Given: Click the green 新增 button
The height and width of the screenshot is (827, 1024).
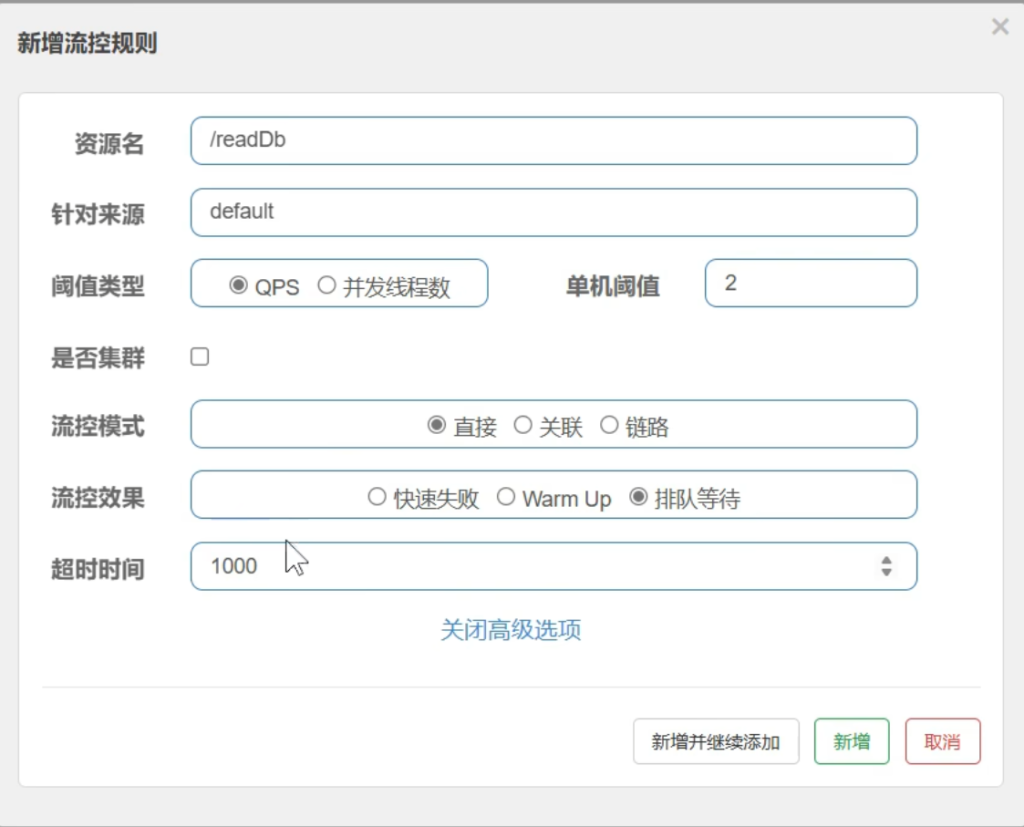Looking at the screenshot, I should (x=852, y=742).
